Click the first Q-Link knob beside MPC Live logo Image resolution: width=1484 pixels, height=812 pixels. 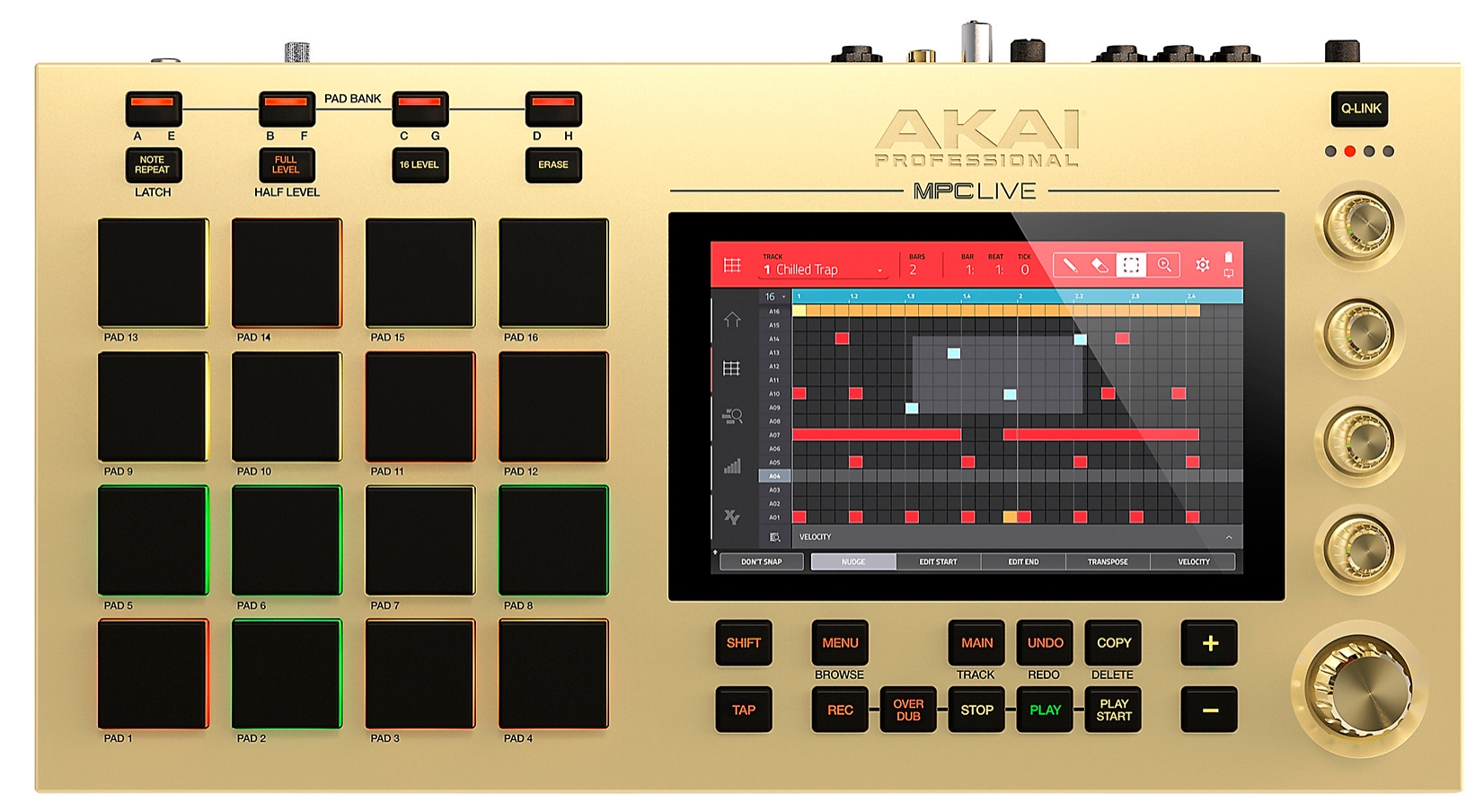point(1360,225)
